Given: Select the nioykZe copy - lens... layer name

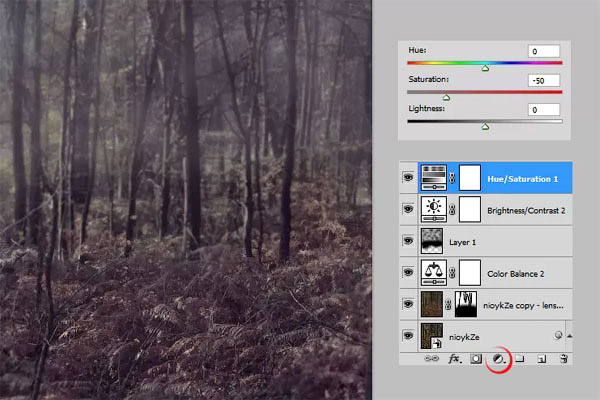Looking at the screenshot, I should pos(523,305).
